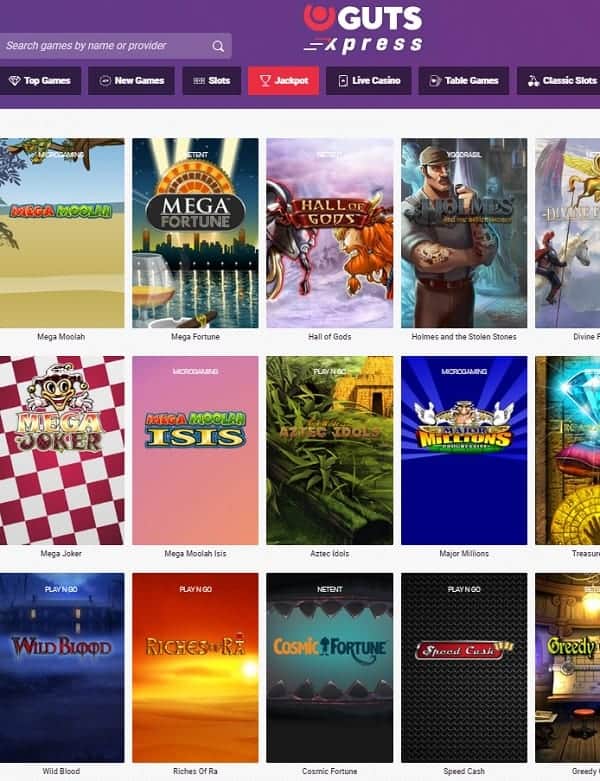Open the Aztec Idols game tile
The height and width of the screenshot is (781, 600).
point(330,450)
